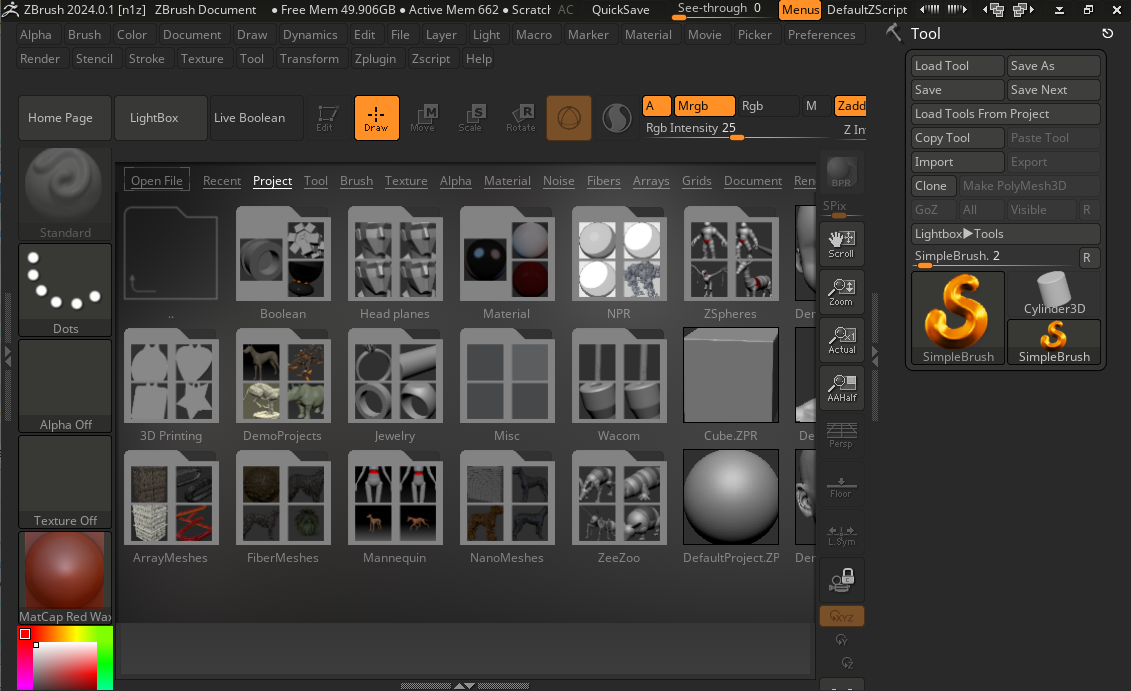This screenshot has width=1131, height=691.
Task: Click the sculptris pro swirl icon
Action: [x=617, y=118]
